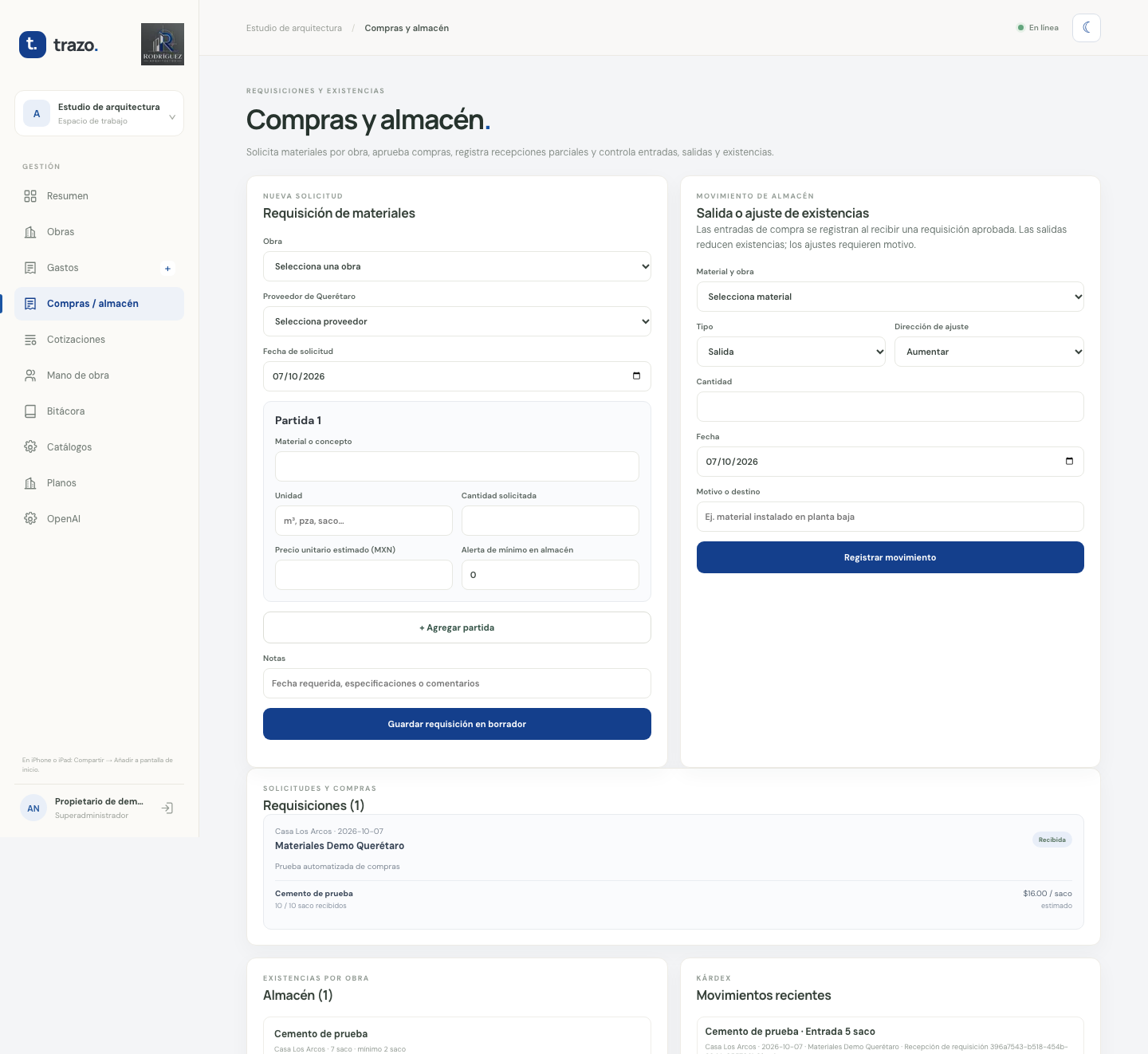Image resolution: width=1148 pixels, height=1054 pixels.
Task: Click the Cantidad solicitada input field
Action: point(550,521)
